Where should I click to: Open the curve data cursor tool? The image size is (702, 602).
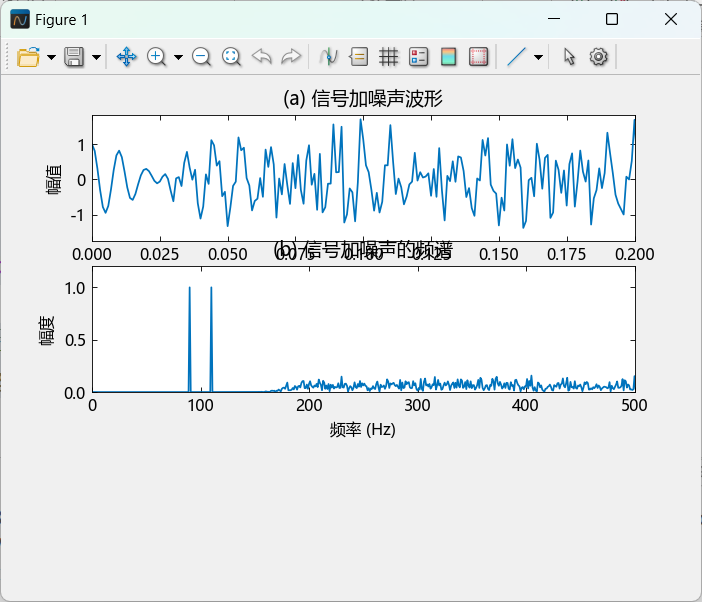(329, 57)
